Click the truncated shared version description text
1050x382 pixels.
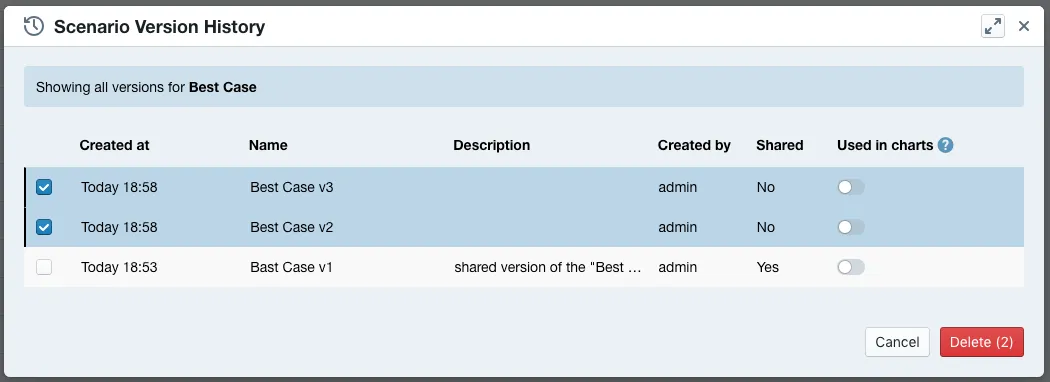tap(548, 267)
